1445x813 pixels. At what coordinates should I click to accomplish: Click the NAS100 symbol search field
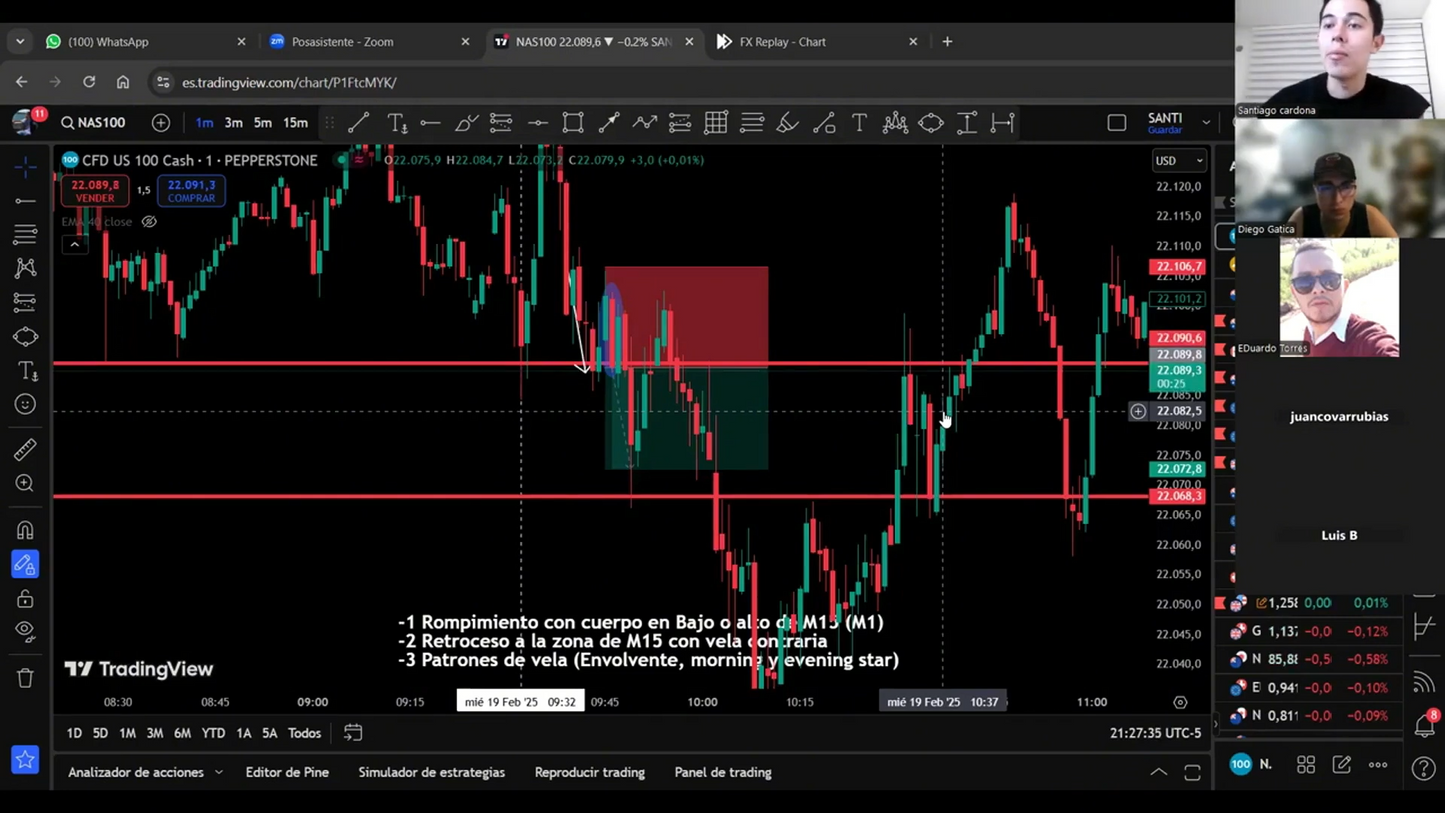click(95, 123)
